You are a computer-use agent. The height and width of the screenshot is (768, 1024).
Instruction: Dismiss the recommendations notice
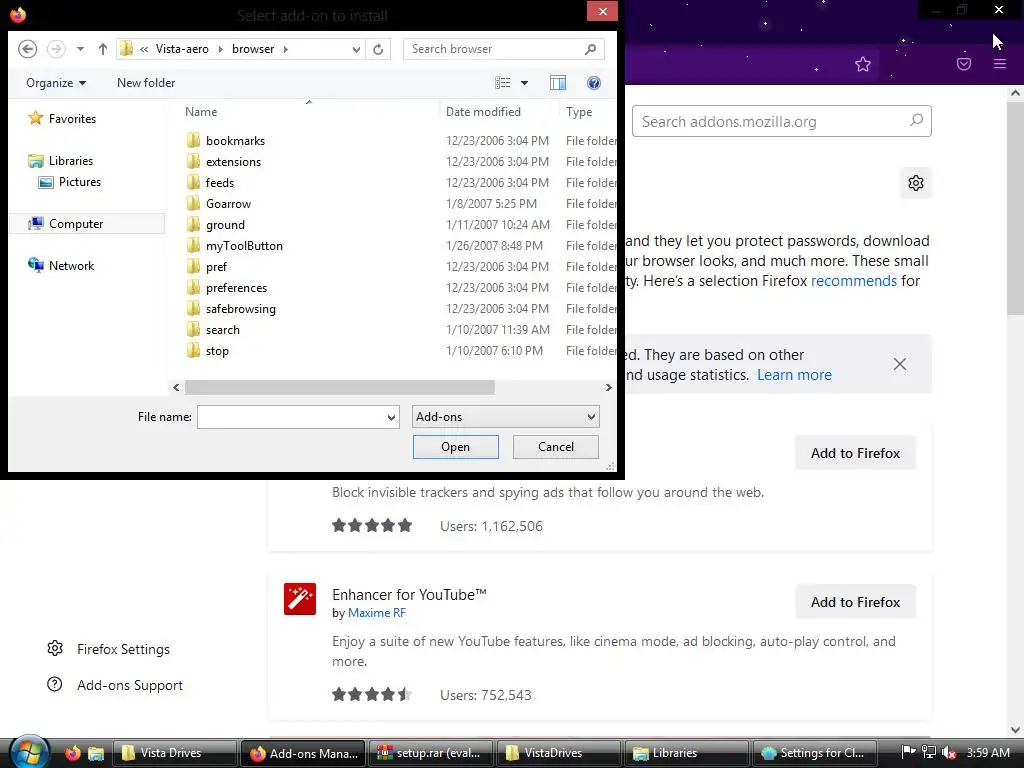900,364
